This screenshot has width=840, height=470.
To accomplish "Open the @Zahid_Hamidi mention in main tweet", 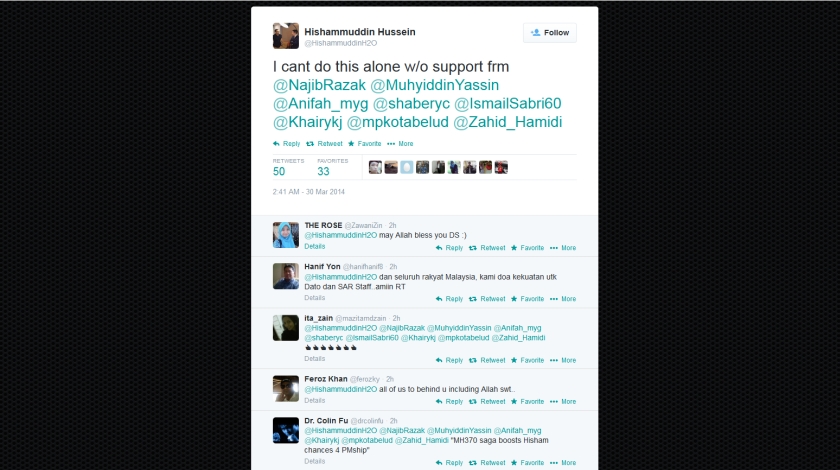I will (507, 122).
